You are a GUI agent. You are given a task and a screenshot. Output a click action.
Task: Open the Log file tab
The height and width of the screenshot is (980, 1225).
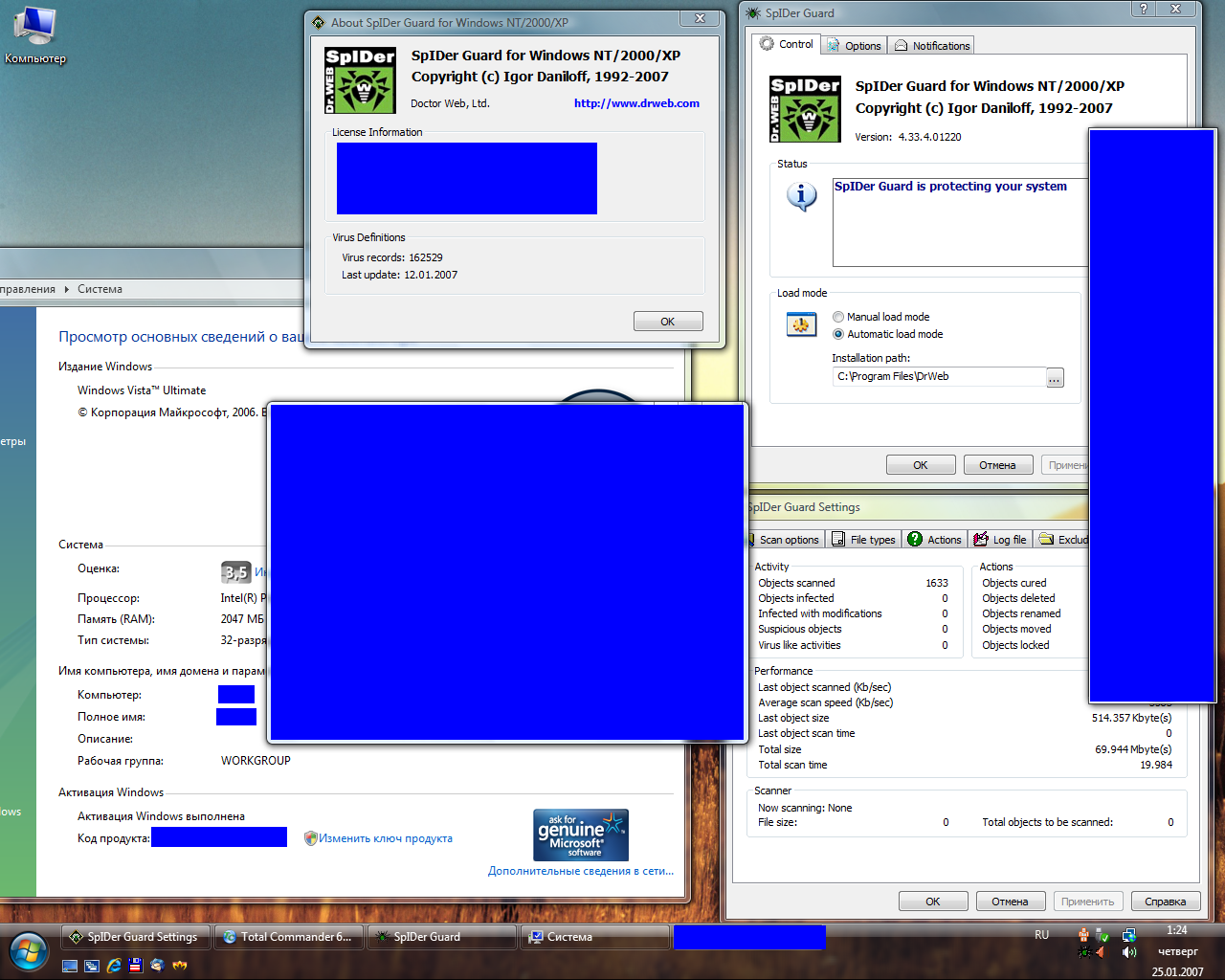click(1000, 540)
